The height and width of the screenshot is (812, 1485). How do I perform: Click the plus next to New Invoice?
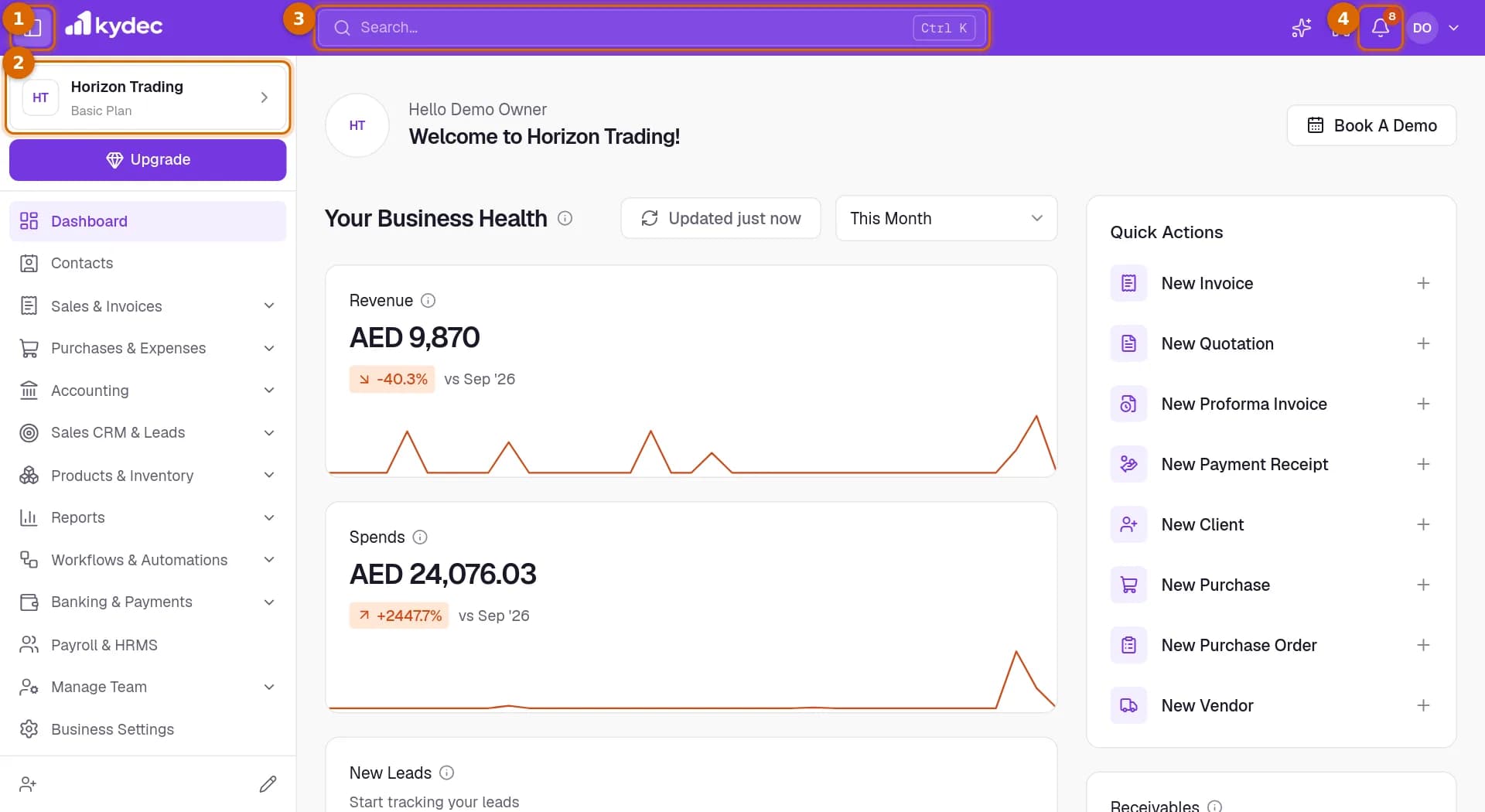1423,283
